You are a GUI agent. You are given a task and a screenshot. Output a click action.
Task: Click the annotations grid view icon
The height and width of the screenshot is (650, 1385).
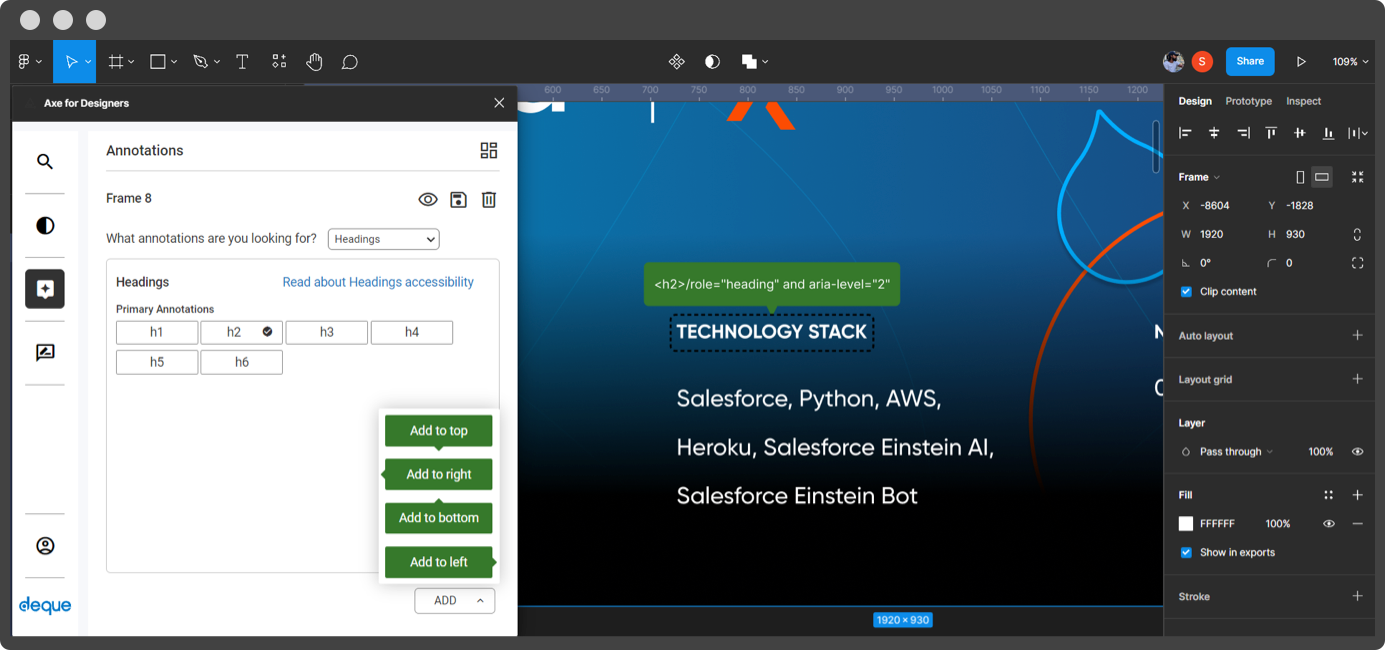[x=489, y=151]
